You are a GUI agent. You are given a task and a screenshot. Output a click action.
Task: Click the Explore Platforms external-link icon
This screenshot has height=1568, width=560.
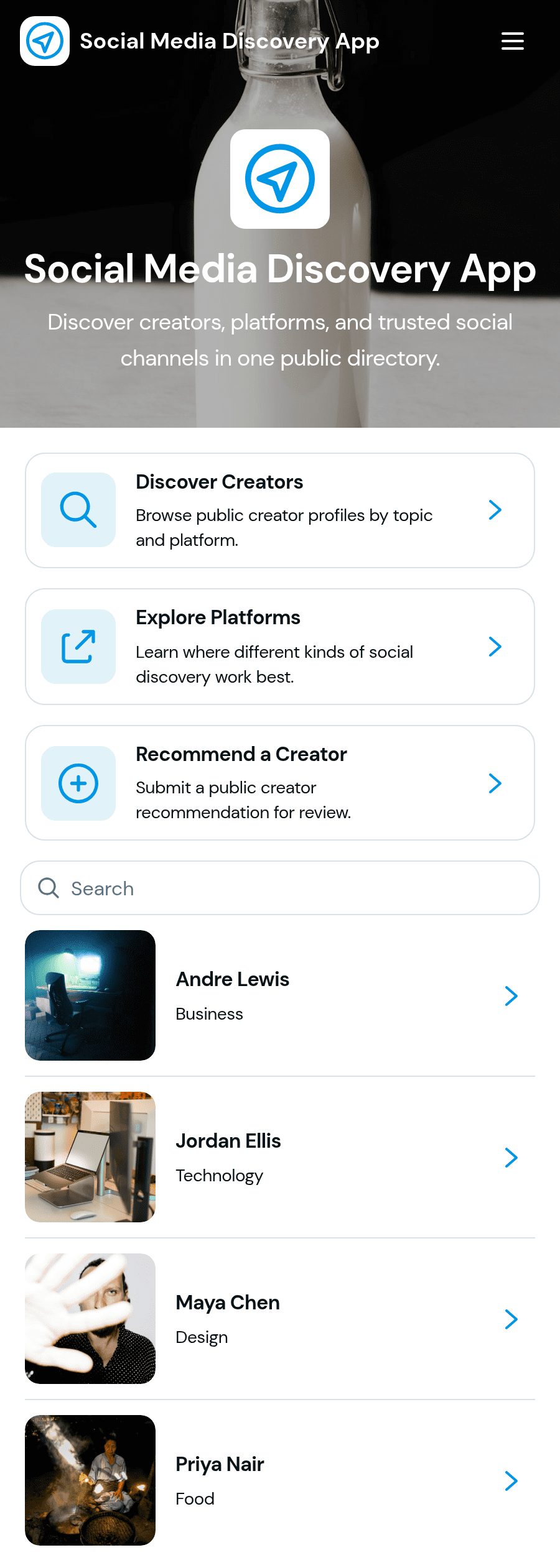pos(78,647)
